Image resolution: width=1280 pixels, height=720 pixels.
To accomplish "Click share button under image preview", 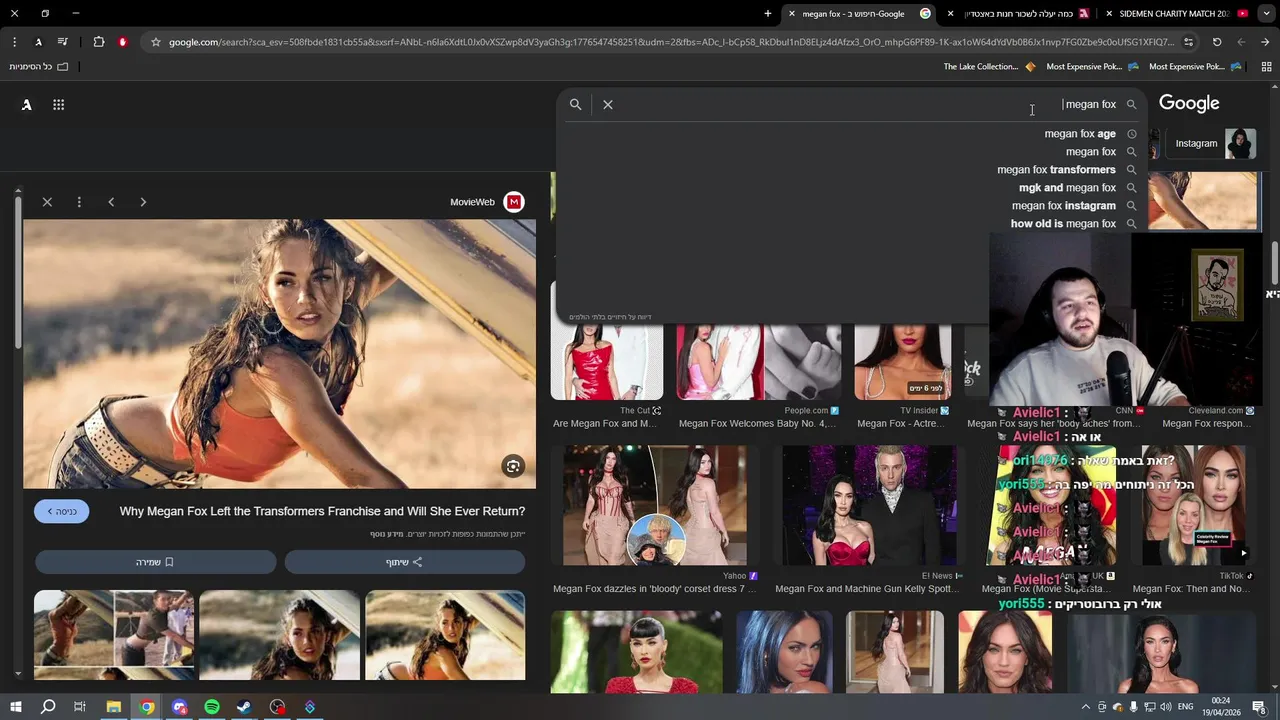I will [404, 562].
